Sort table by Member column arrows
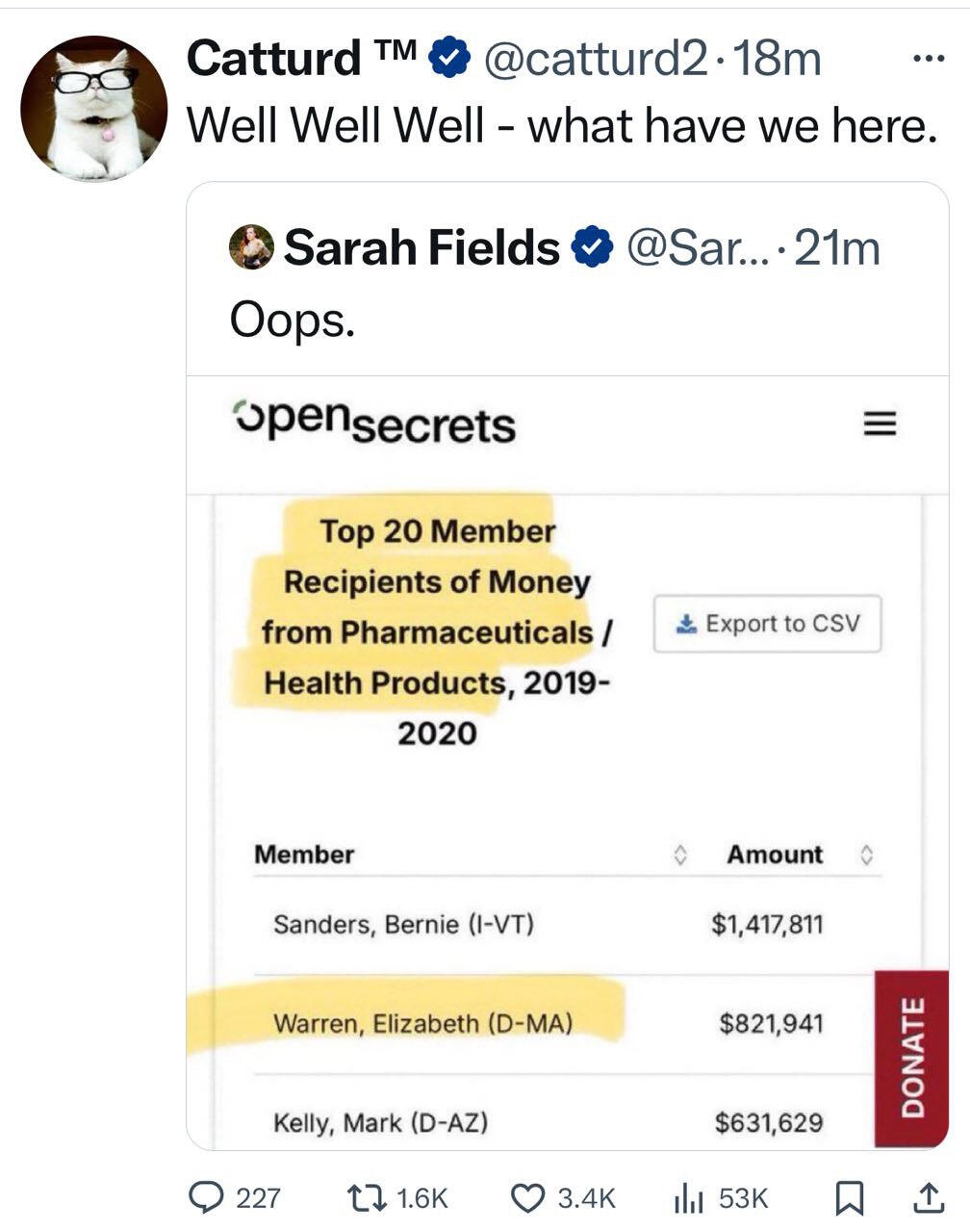This screenshot has width=970, height=1232. 678,855
